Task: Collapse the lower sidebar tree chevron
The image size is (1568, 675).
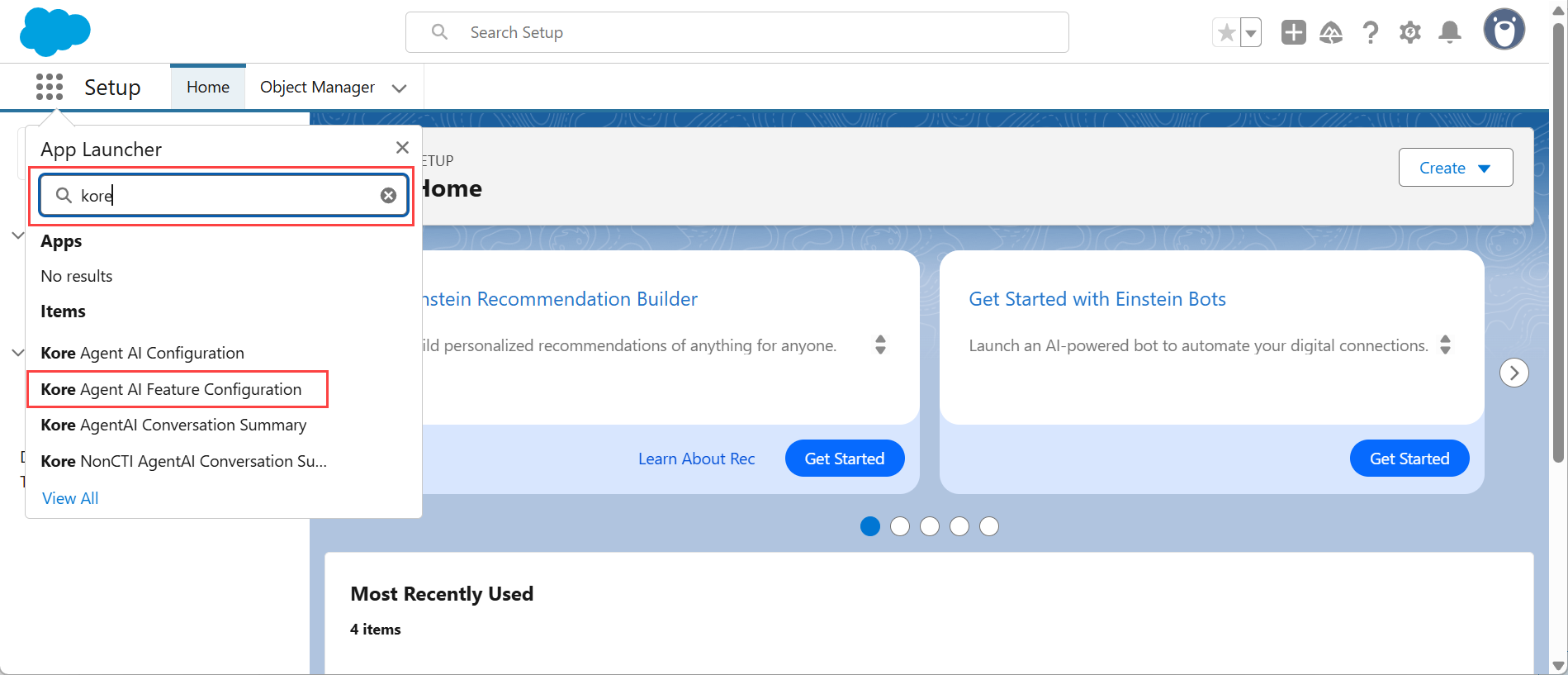Action: click(x=17, y=353)
